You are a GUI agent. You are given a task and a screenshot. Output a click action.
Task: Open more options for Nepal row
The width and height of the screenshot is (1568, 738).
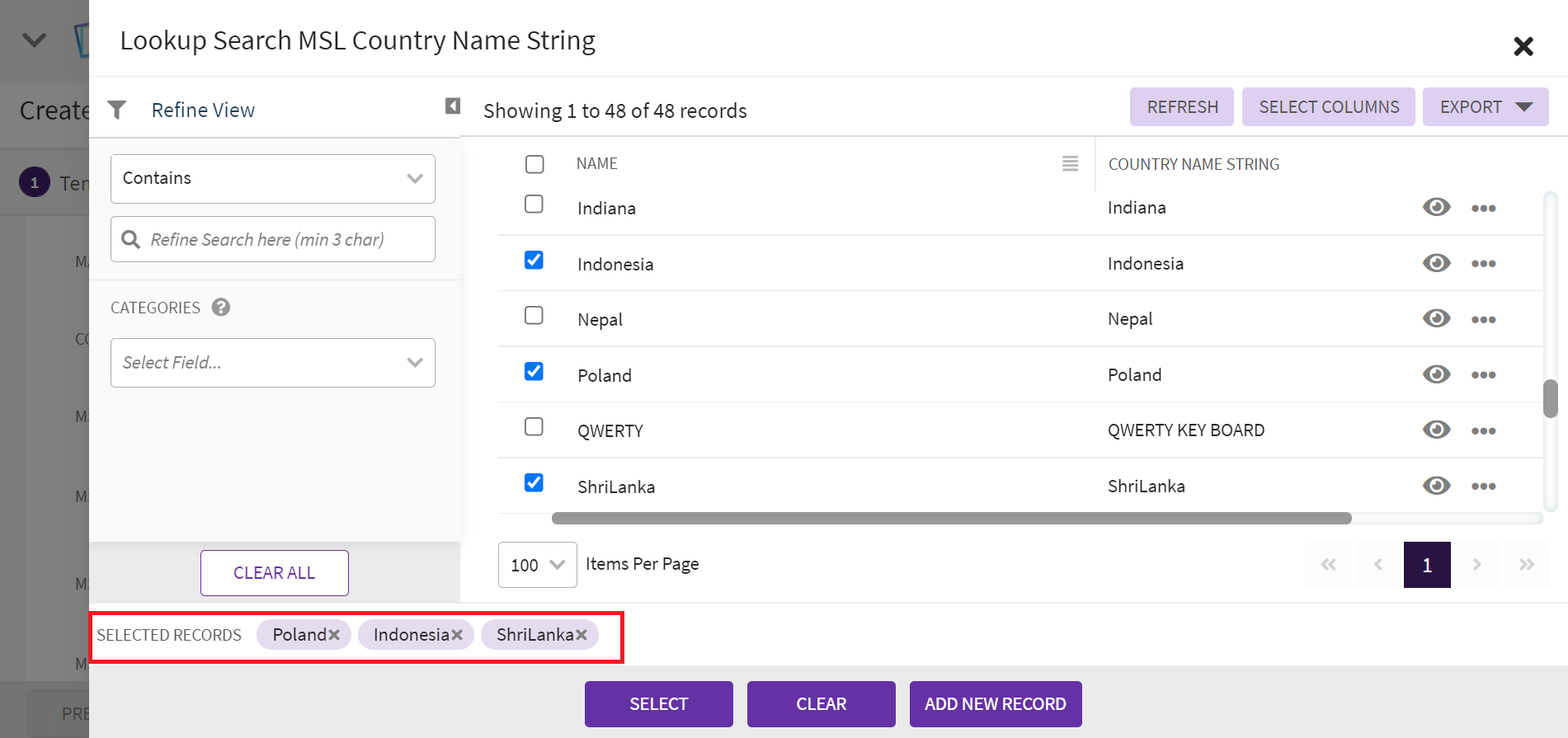(x=1483, y=320)
